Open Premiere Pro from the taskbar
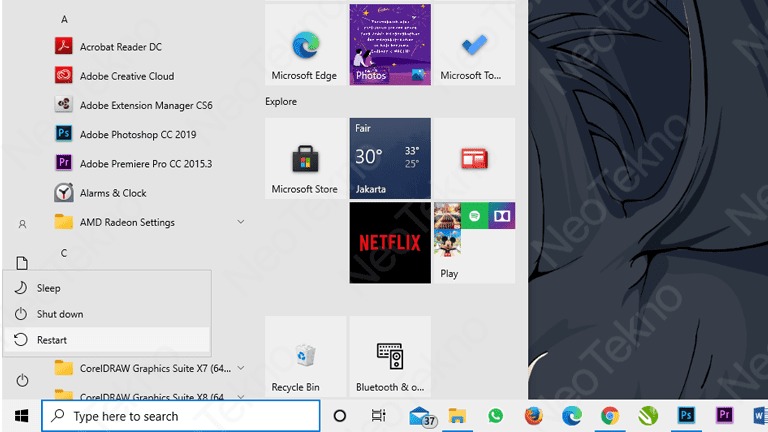 (724, 416)
